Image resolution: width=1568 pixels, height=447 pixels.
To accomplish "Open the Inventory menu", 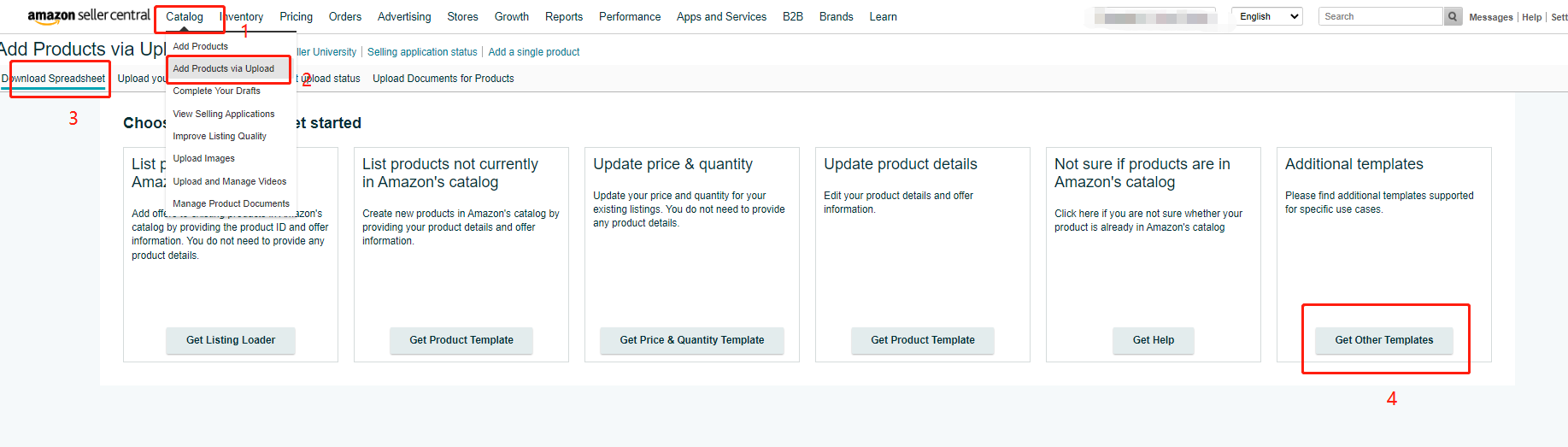I will point(242,16).
